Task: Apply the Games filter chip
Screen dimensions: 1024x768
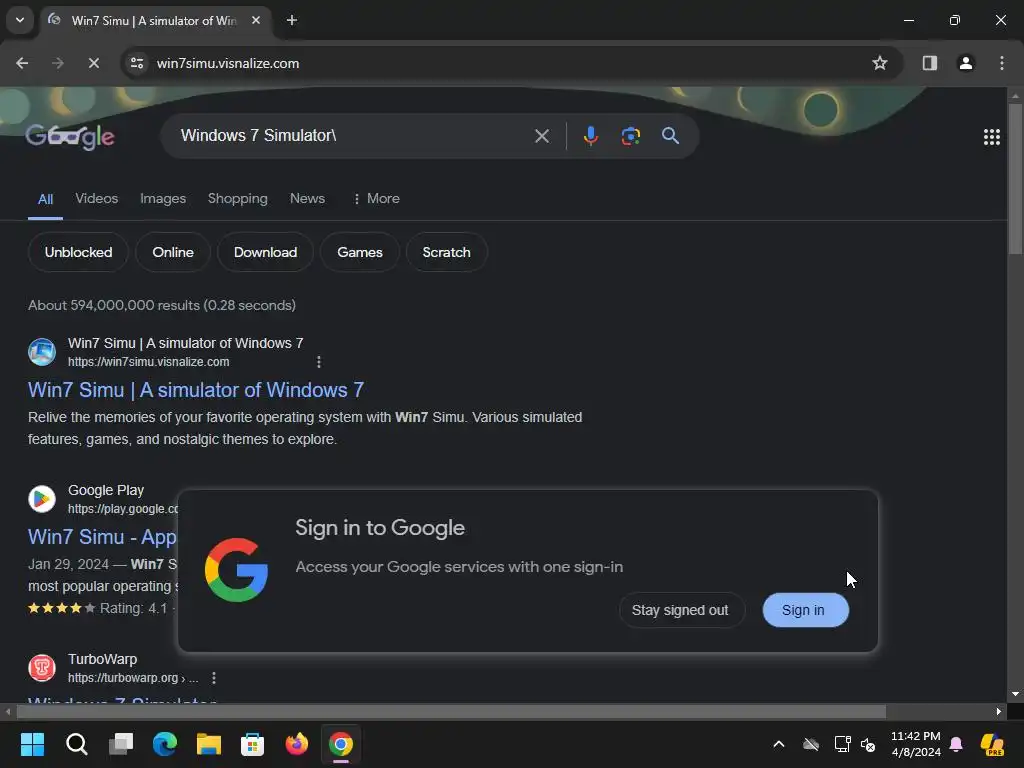Action: pos(360,252)
